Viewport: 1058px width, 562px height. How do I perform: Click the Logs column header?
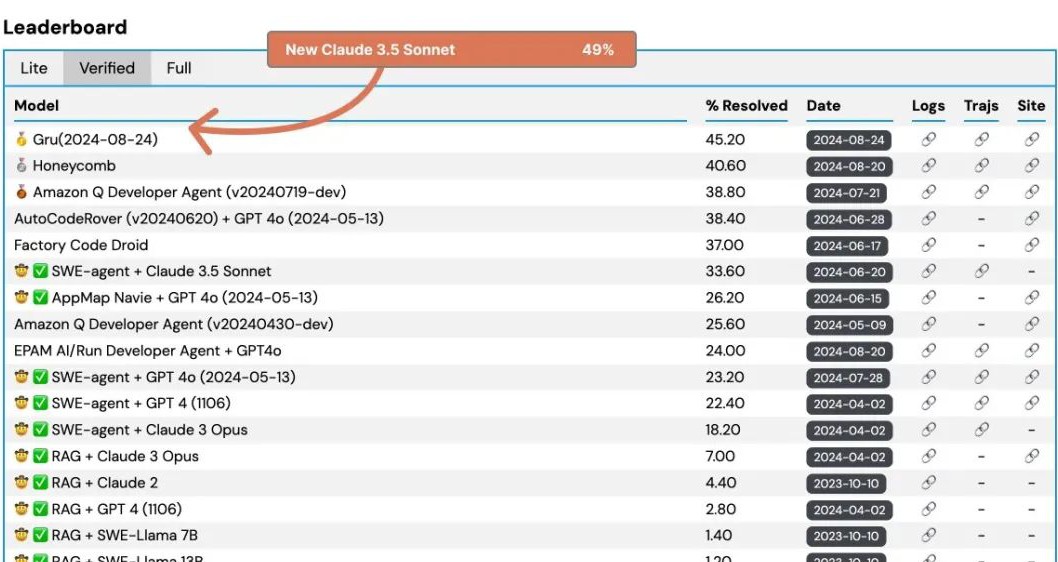point(928,106)
